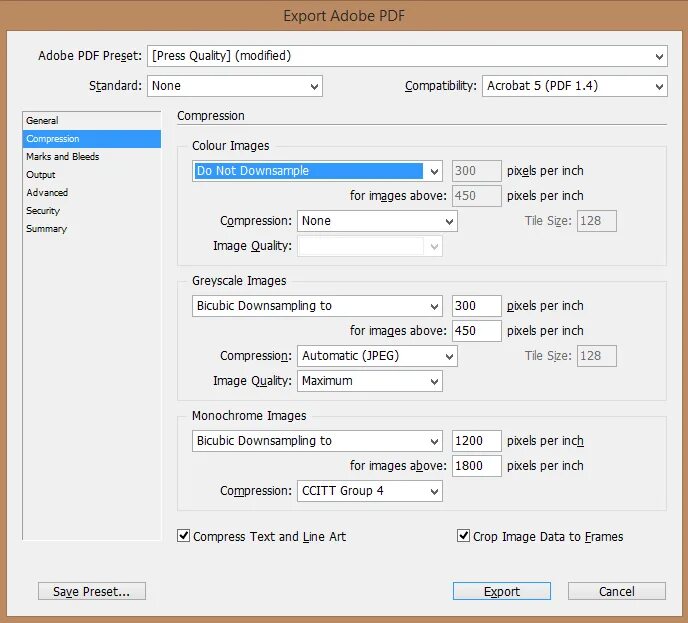Viewport: 688px width, 623px height.
Task: Open Monochrome Images Bicubic Downsampling dropdown
Action: 317,441
